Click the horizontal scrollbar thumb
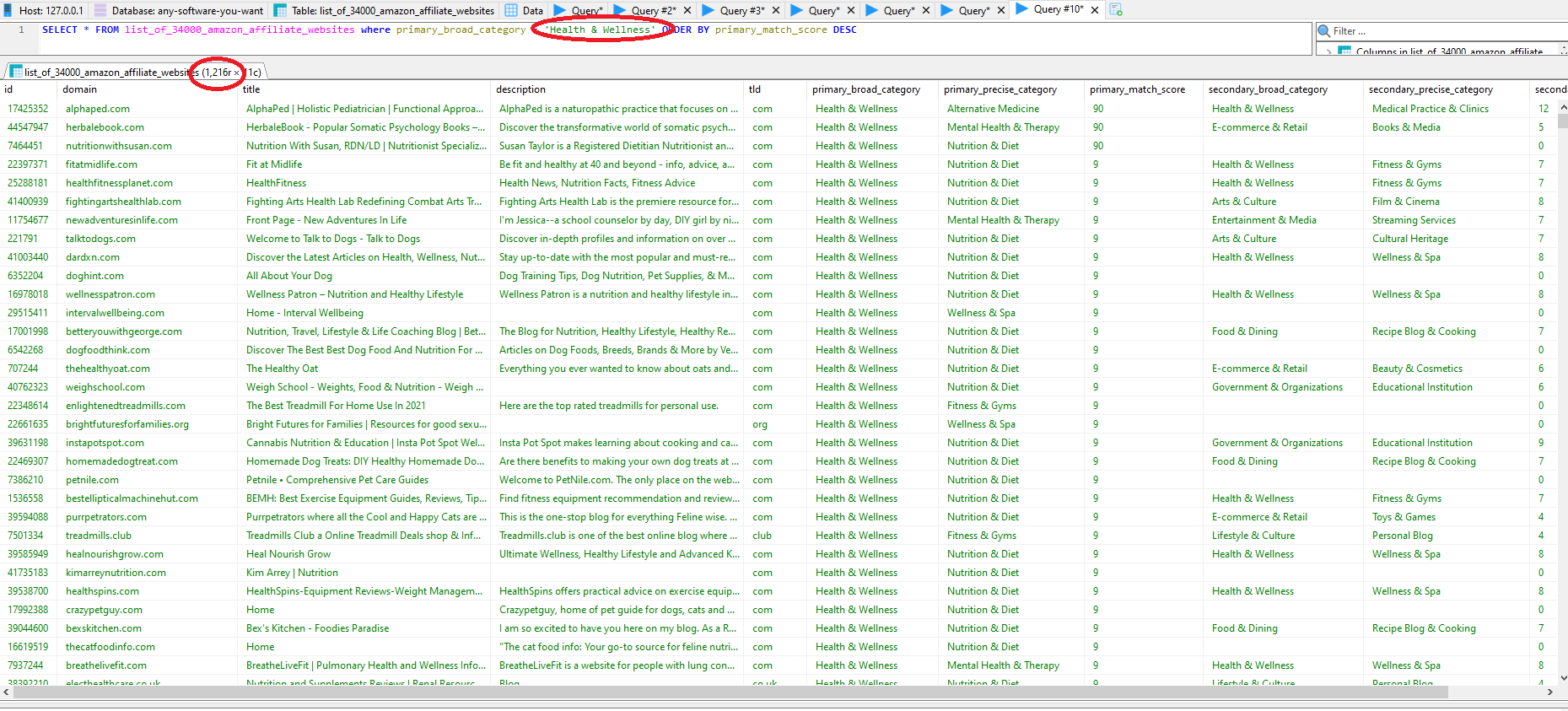Image resolution: width=1568 pixels, height=711 pixels. 730,692
